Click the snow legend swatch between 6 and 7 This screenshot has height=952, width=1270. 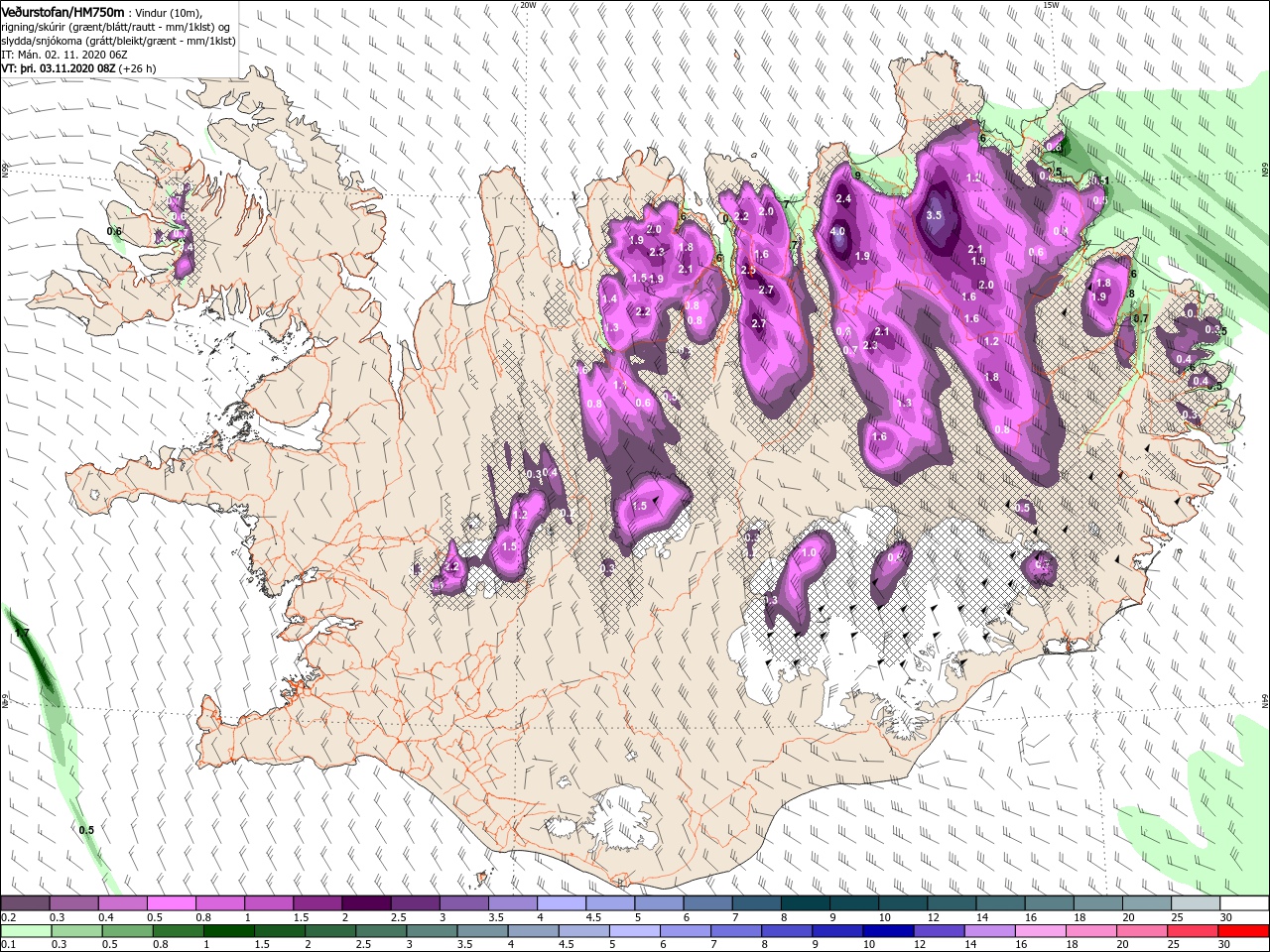click(x=706, y=903)
